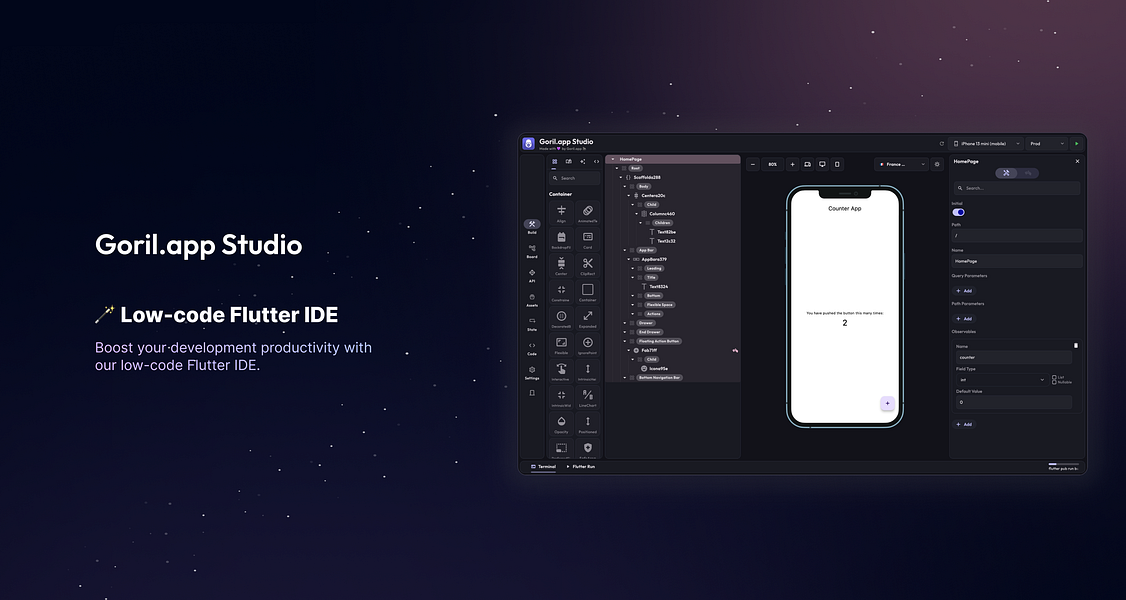Click the canvas settings gear icon

click(936, 163)
